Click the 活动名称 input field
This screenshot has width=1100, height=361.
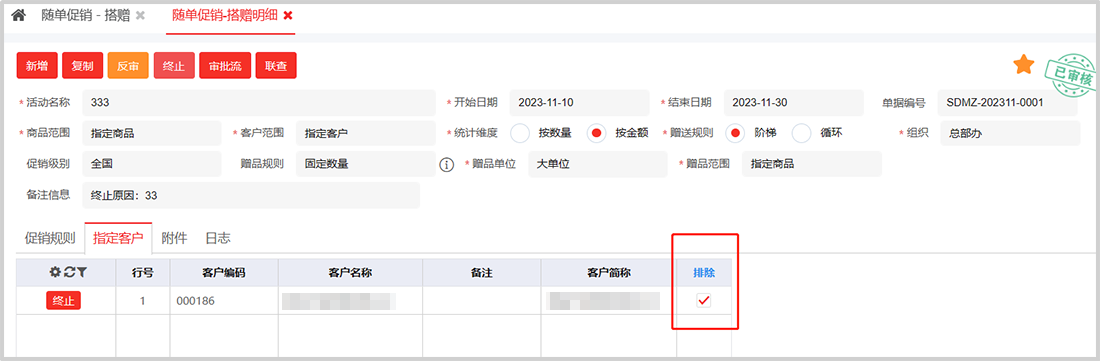coord(259,102)
